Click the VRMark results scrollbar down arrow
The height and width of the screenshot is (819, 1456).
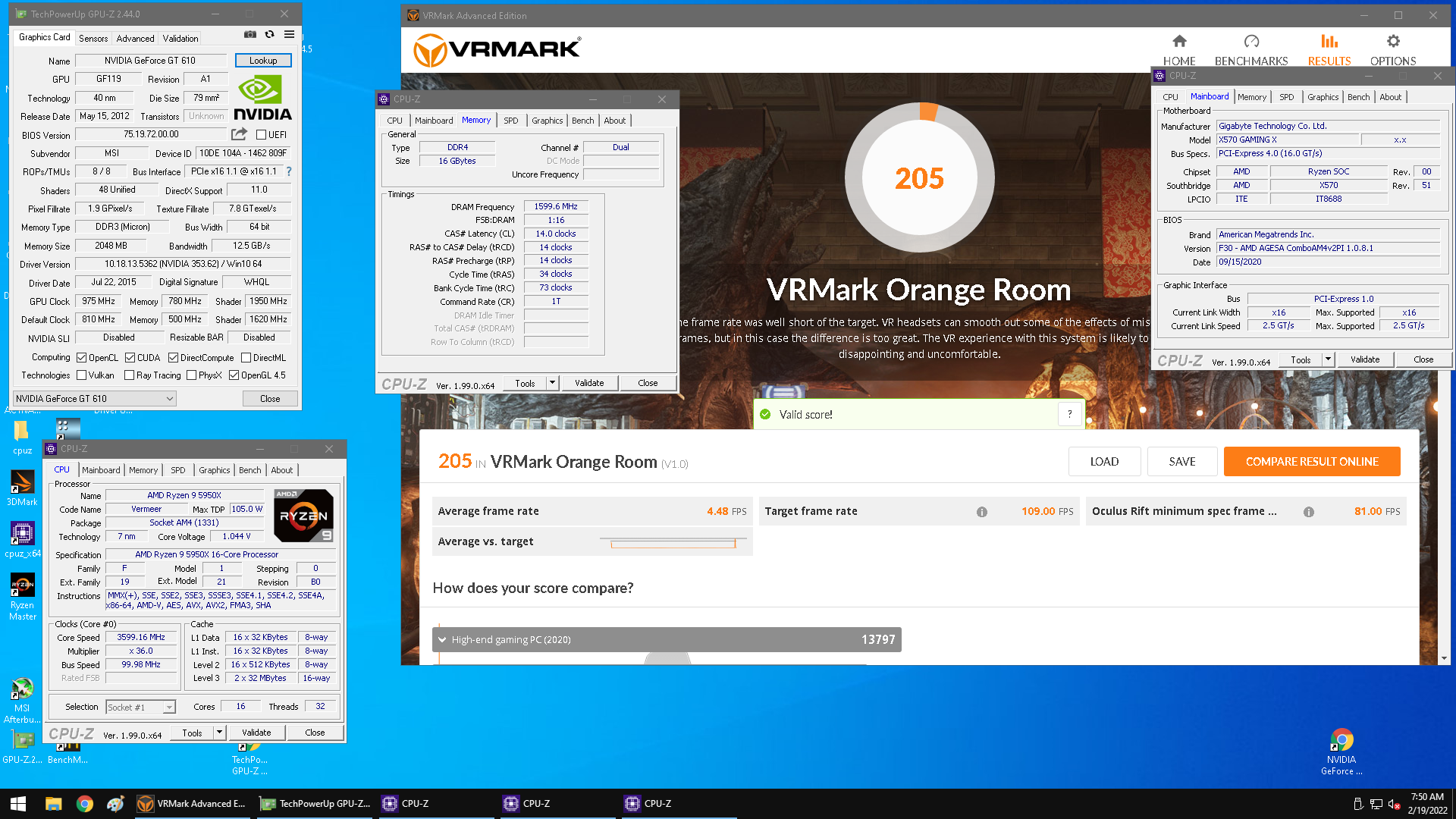[1443, 658]
